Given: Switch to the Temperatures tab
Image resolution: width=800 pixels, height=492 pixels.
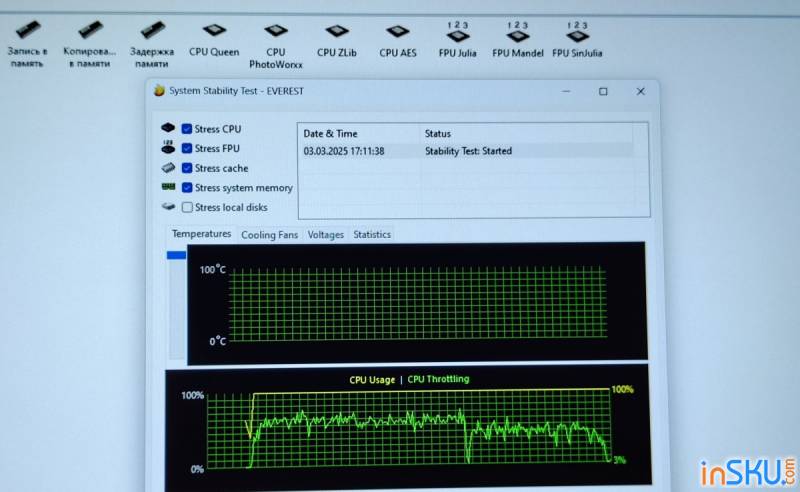Looking at the screenshot, I should tap(202, 234).
